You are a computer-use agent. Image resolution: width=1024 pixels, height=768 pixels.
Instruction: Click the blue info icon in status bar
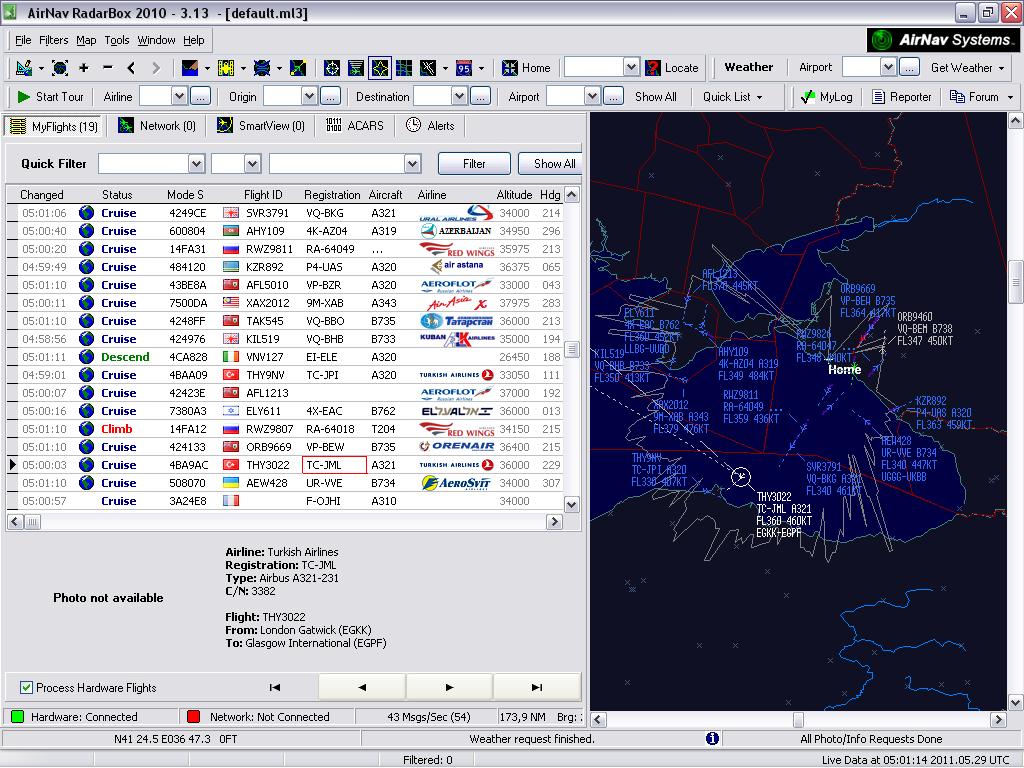click(x=712, y=738)
